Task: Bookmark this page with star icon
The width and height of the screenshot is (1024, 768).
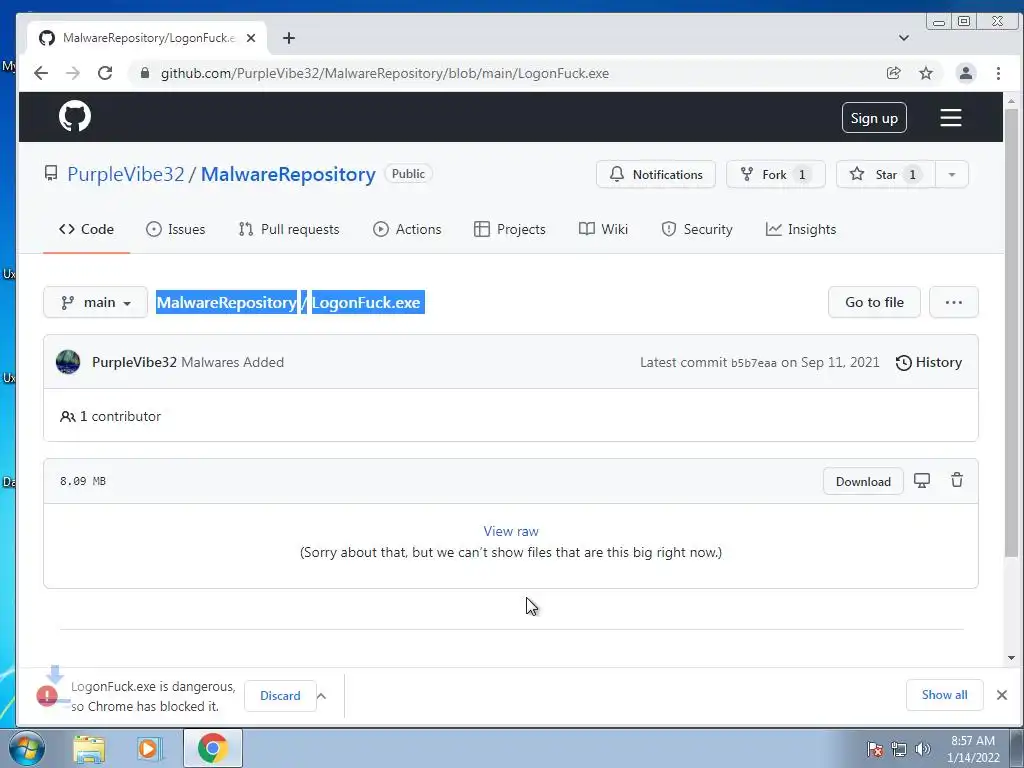Action: (x=925, y=73)
